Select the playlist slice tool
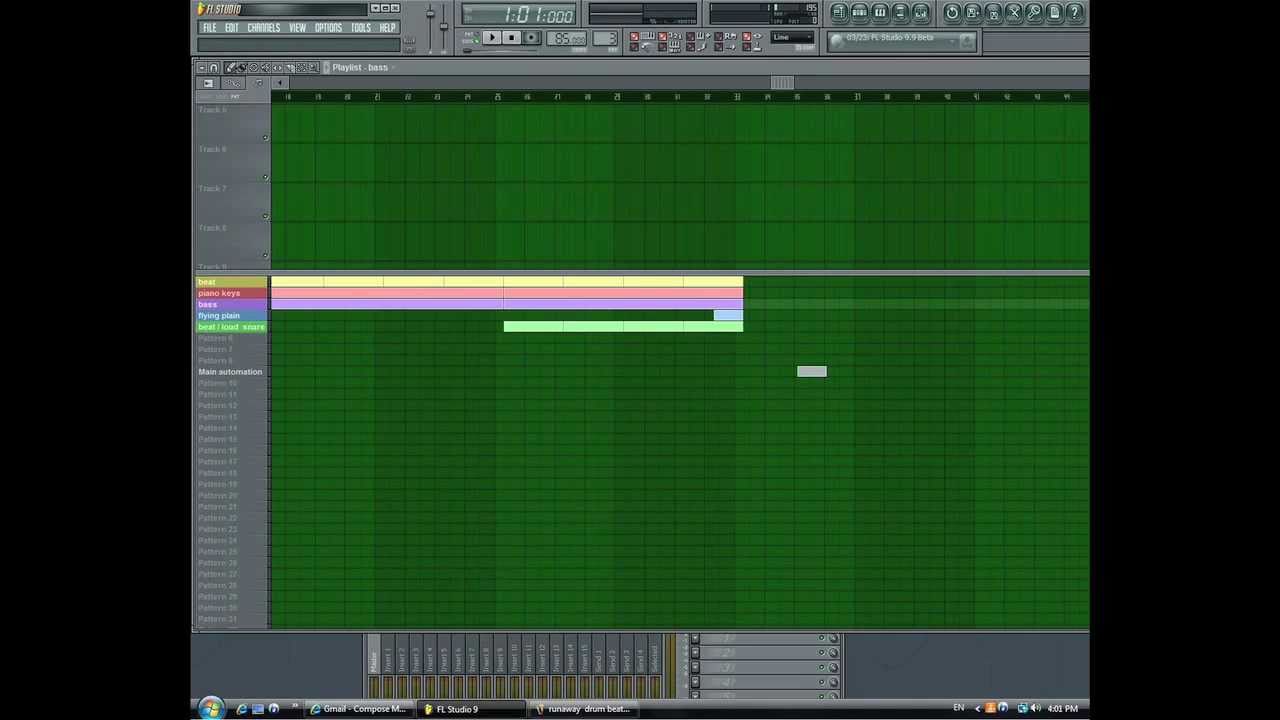The width and height of the screenshot is (1280, 720). point(290,67)
